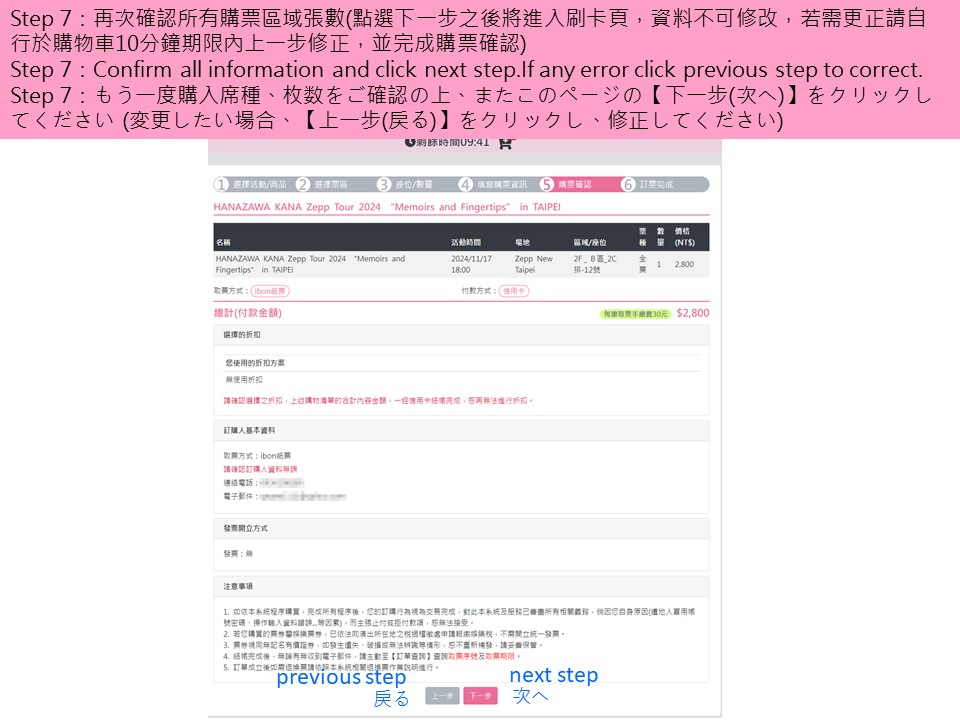Viewport: 960px width, 720px height.
Task: Click the 發票開立方式 section header
Action: click(246, 527)
